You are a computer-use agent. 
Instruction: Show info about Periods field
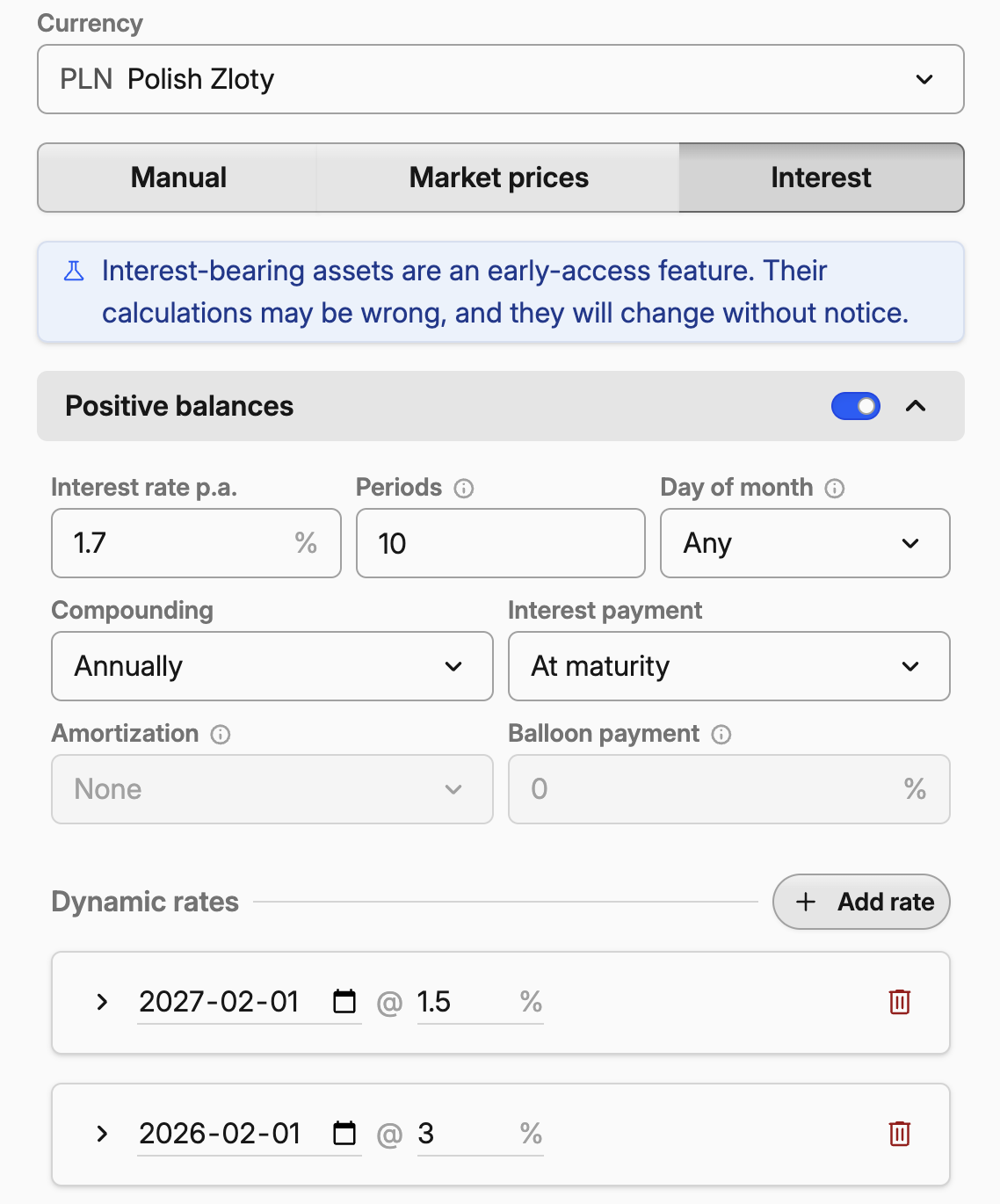(x=464, y=489)
